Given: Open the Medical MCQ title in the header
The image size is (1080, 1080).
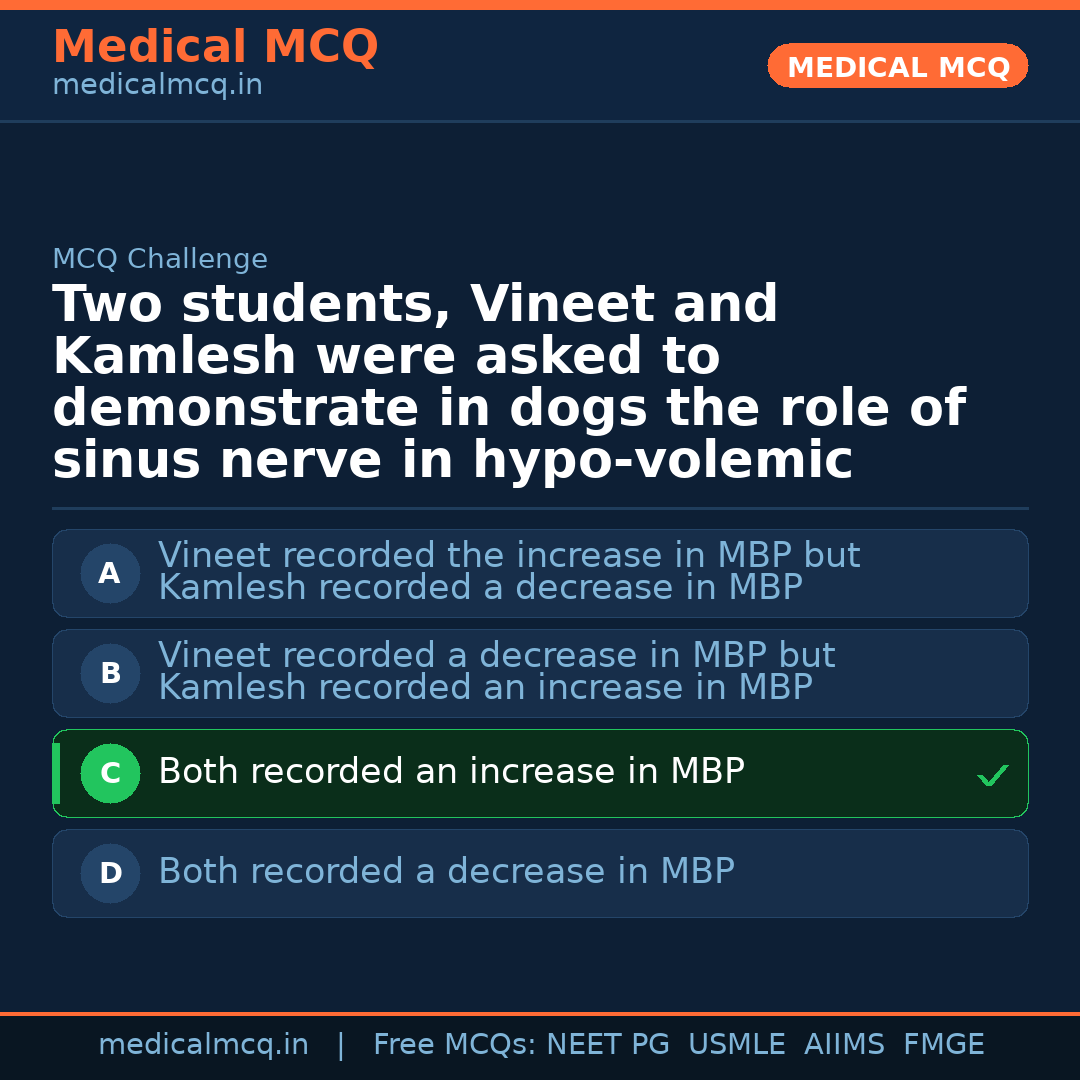Looking at the screenshot, I should 215,47.
